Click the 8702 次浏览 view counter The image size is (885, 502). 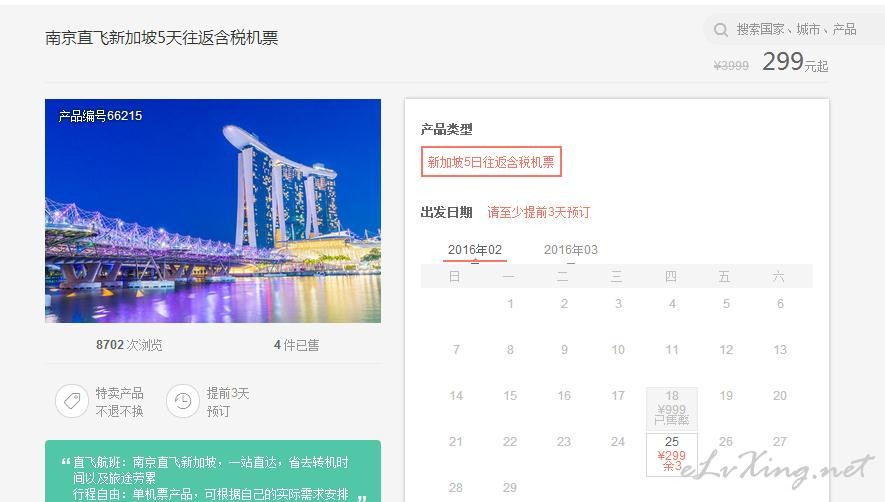pos(129,344)
